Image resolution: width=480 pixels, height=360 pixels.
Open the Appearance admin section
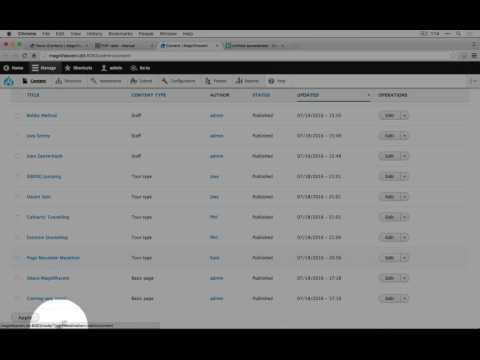(x=105, y=81)
